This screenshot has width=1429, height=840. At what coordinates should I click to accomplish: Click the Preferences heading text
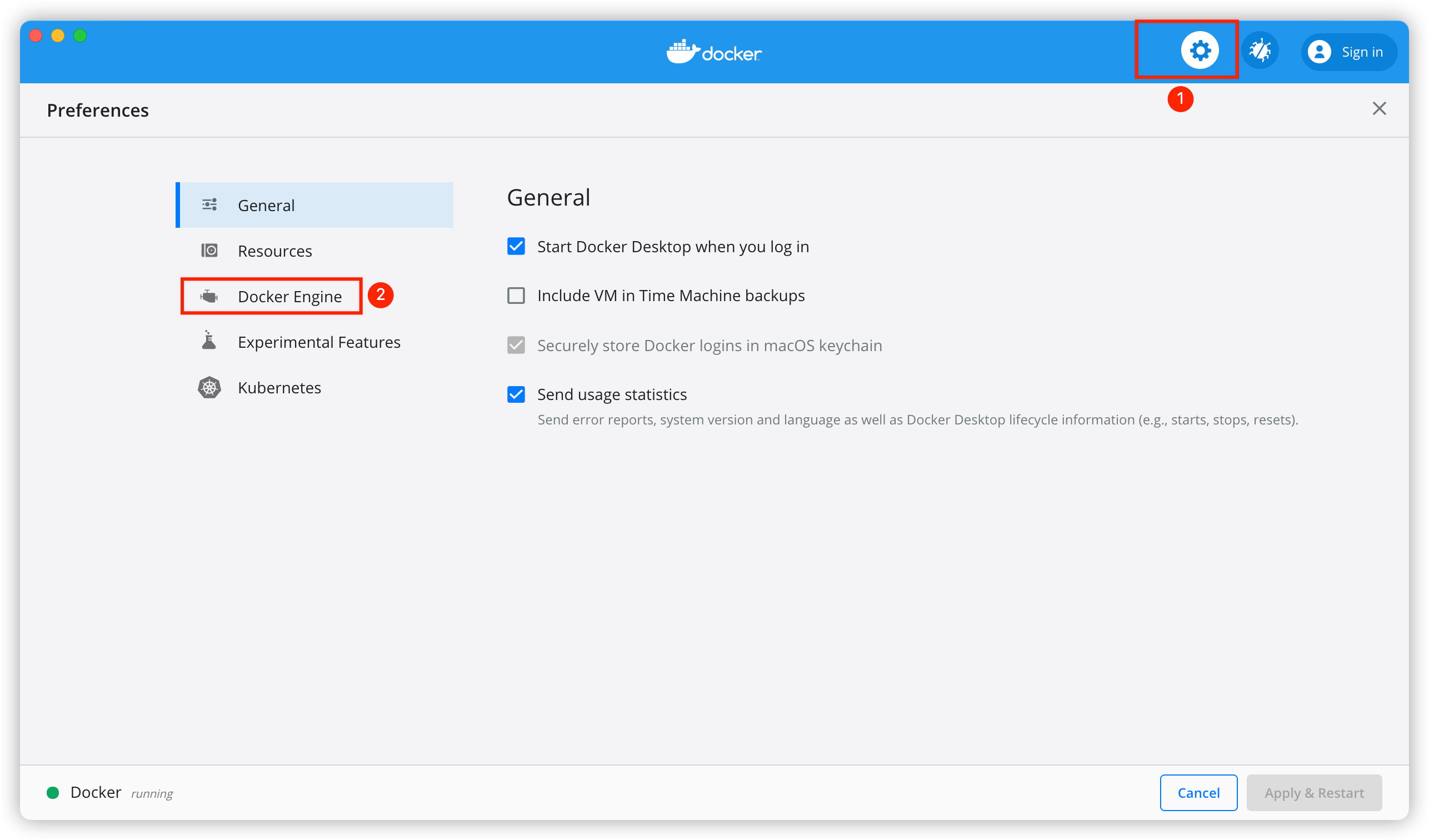point(98,110)
